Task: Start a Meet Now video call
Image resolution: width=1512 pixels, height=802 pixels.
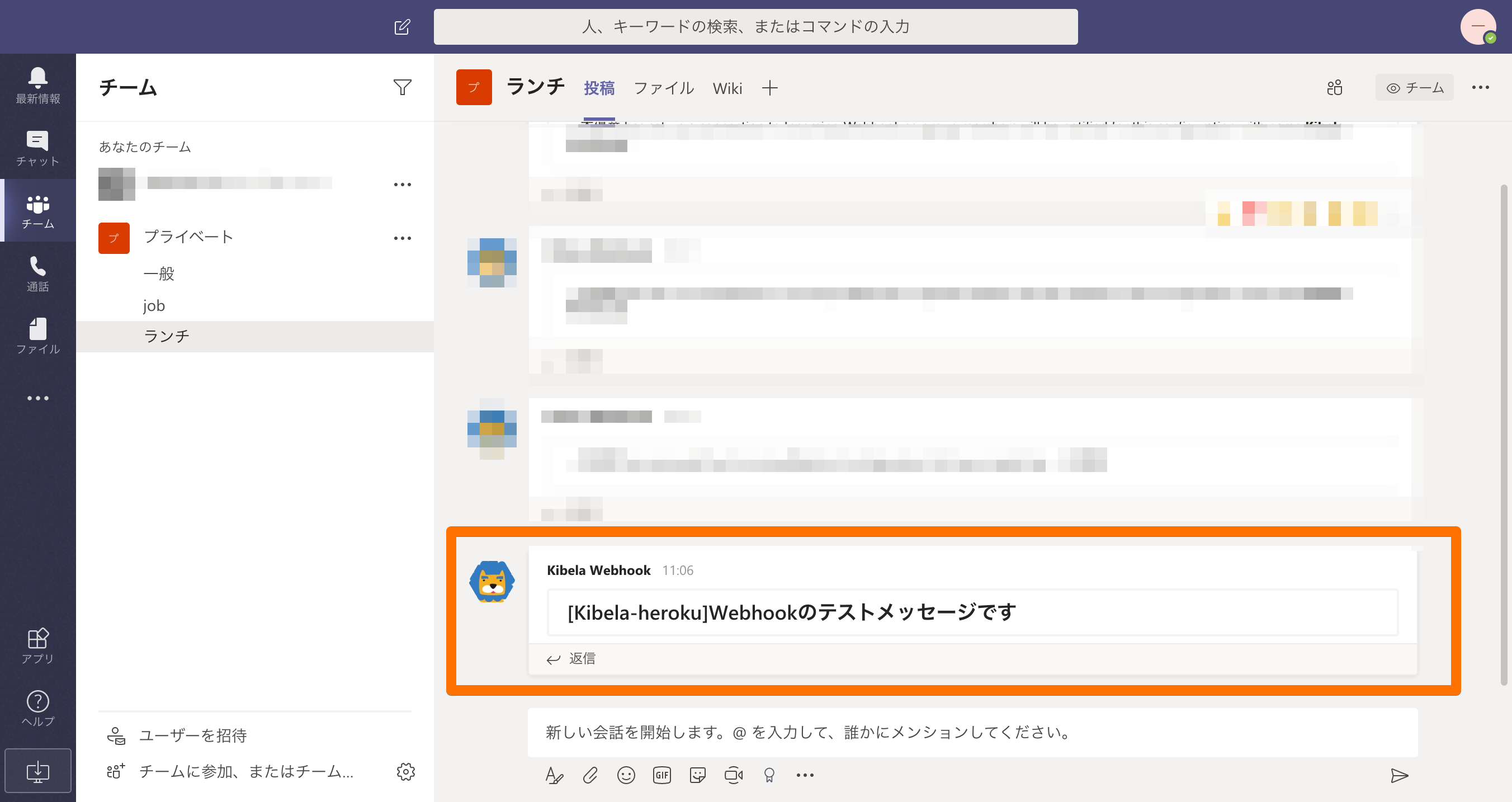Action: (733, 776)
